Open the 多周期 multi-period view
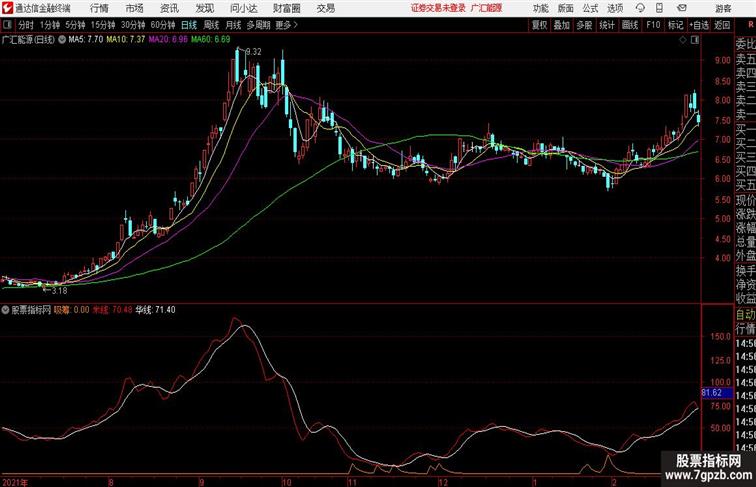Viewport: 756px width, 487px height. (258, 25)
